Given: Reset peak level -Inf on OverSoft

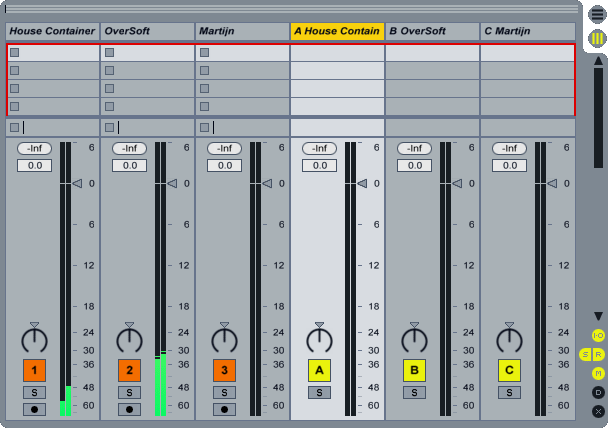Looking at the screenshot, I should 129,148.
